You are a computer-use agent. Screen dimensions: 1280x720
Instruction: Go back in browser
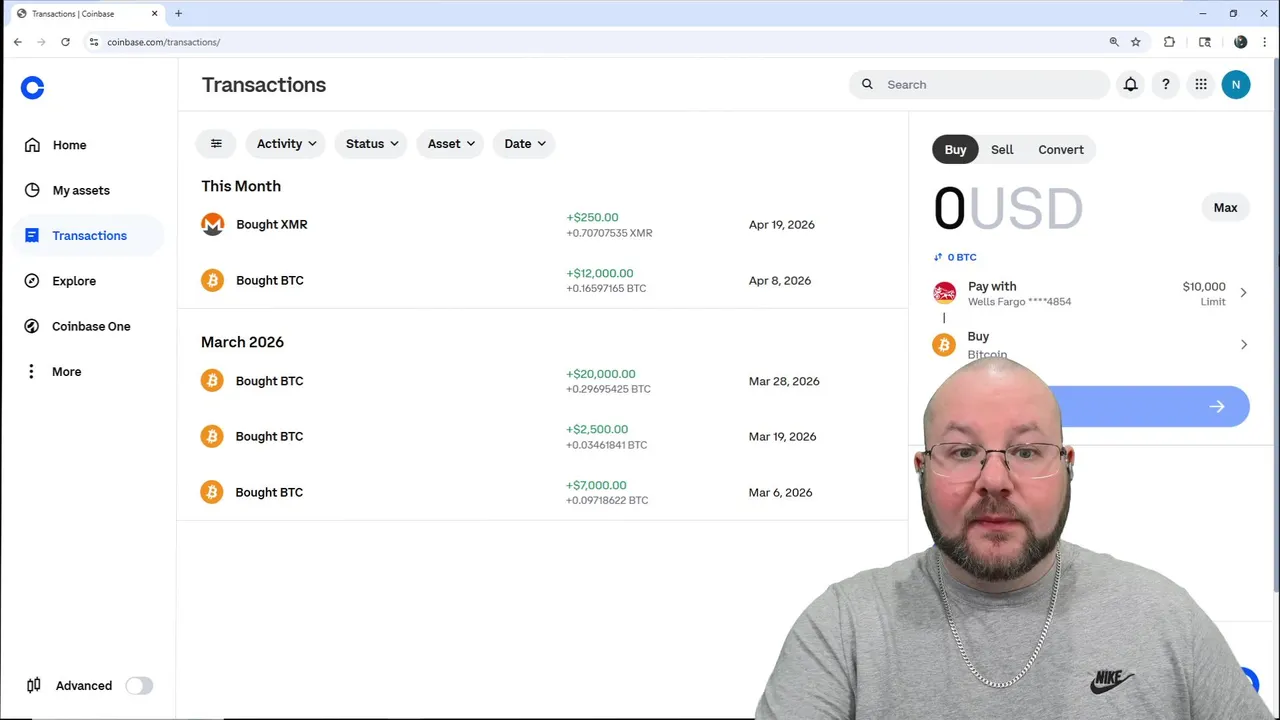click(18, 42)
